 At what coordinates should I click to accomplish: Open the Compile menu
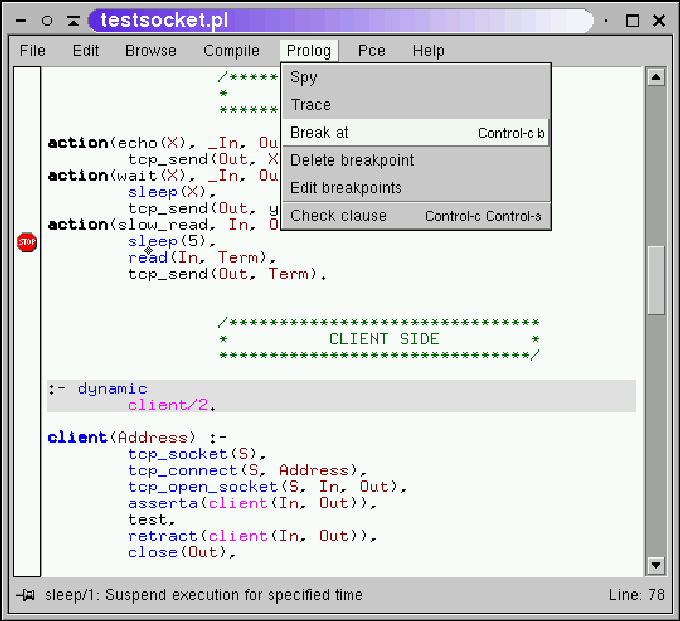231,51
